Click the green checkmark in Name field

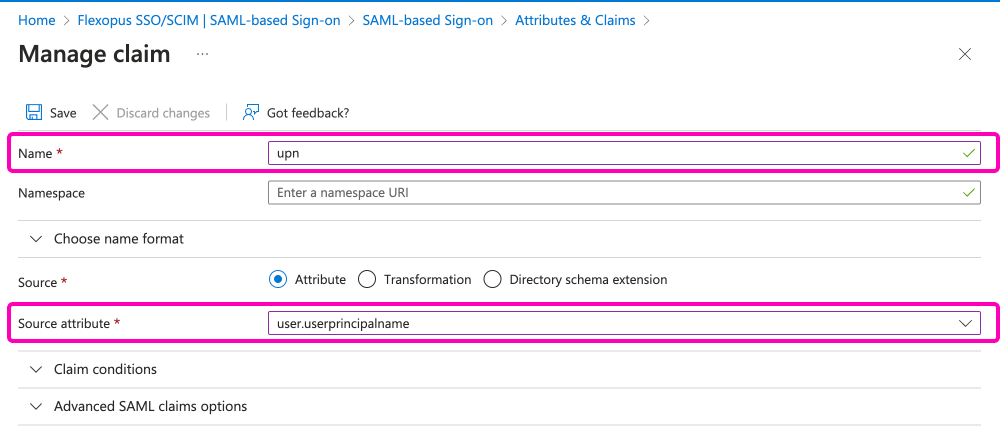(967, 153)
